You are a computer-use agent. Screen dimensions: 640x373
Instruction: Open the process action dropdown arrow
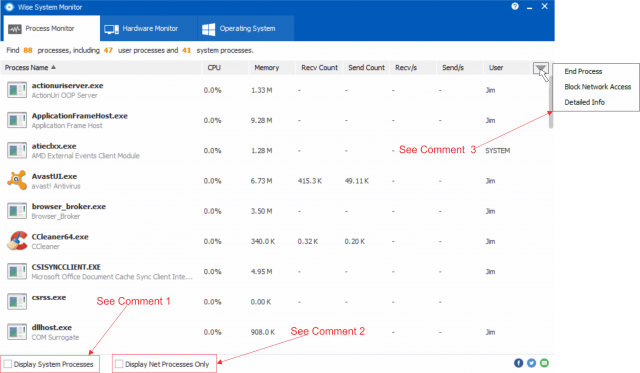[541, 69]
